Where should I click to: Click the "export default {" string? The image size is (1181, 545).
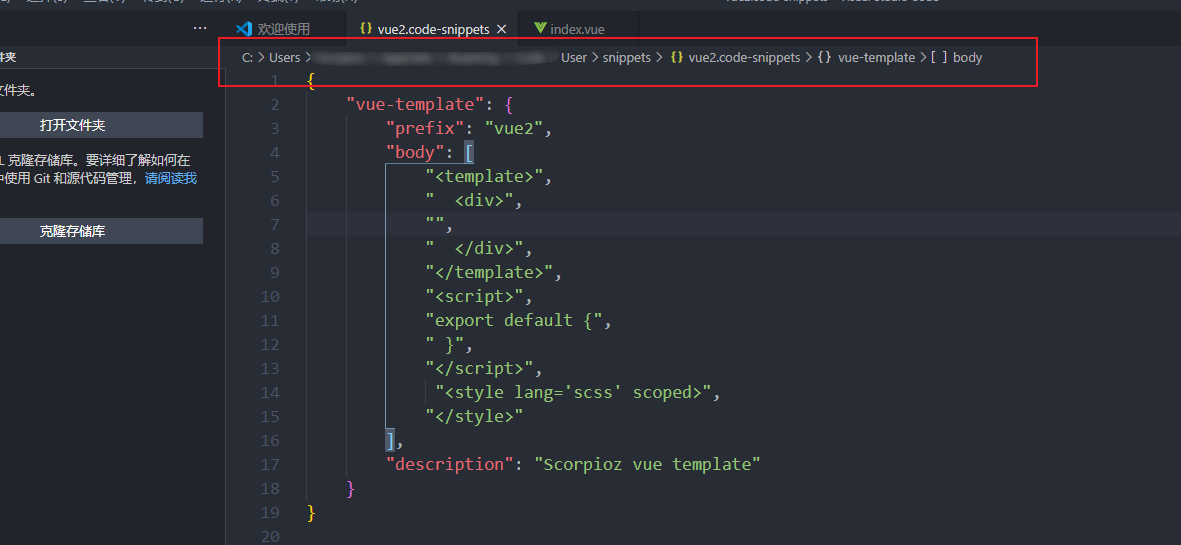(x=513, y=320)
